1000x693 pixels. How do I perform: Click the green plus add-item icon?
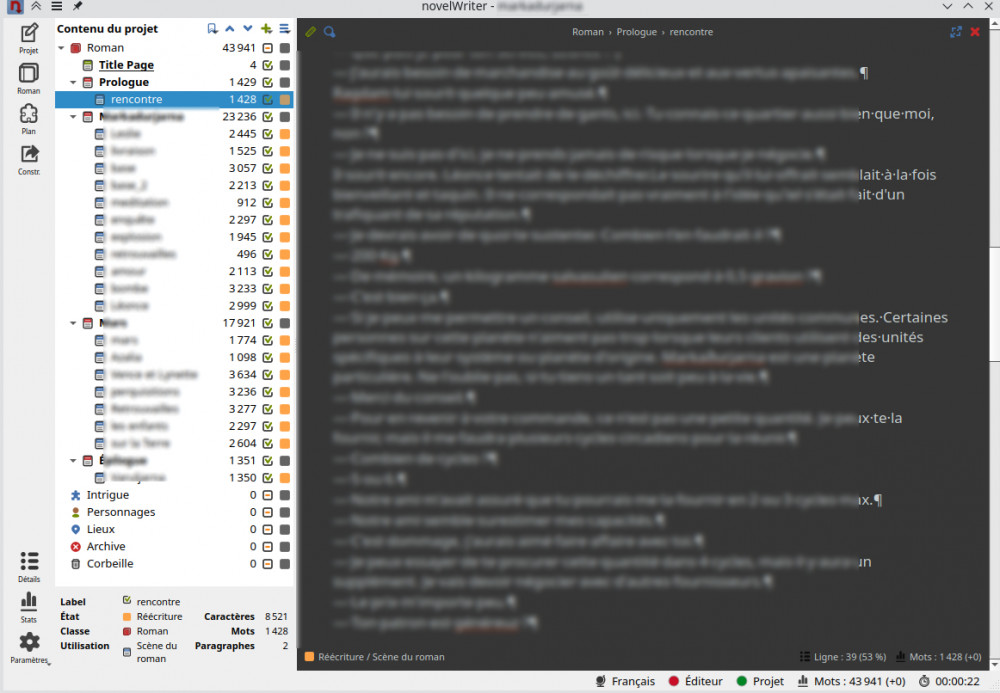click(x=266, y=29)
